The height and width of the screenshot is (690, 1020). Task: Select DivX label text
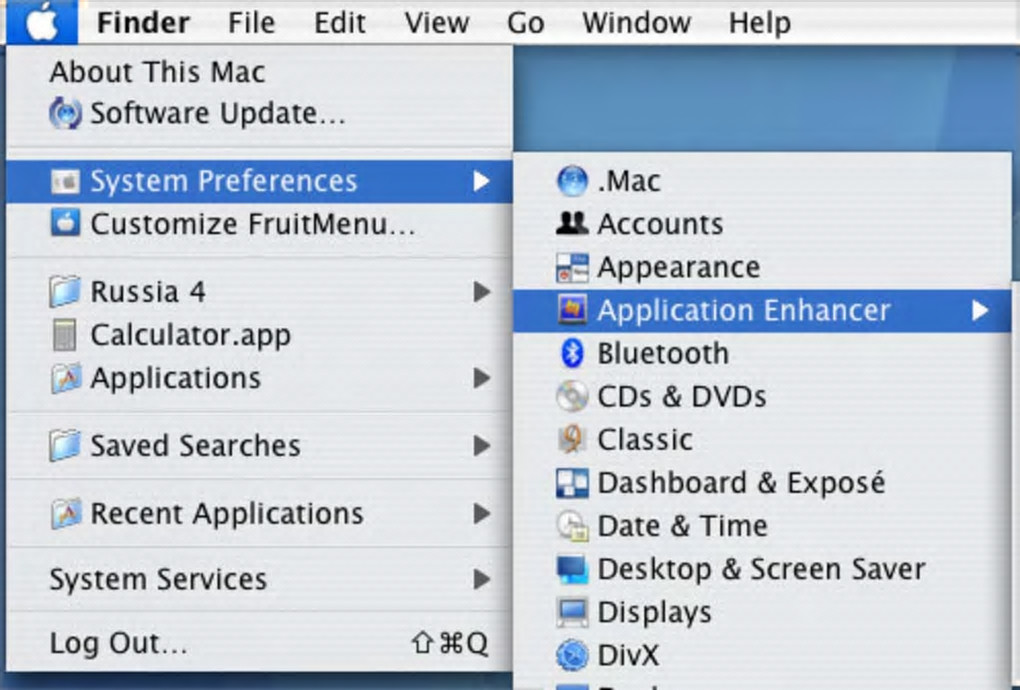628,656
